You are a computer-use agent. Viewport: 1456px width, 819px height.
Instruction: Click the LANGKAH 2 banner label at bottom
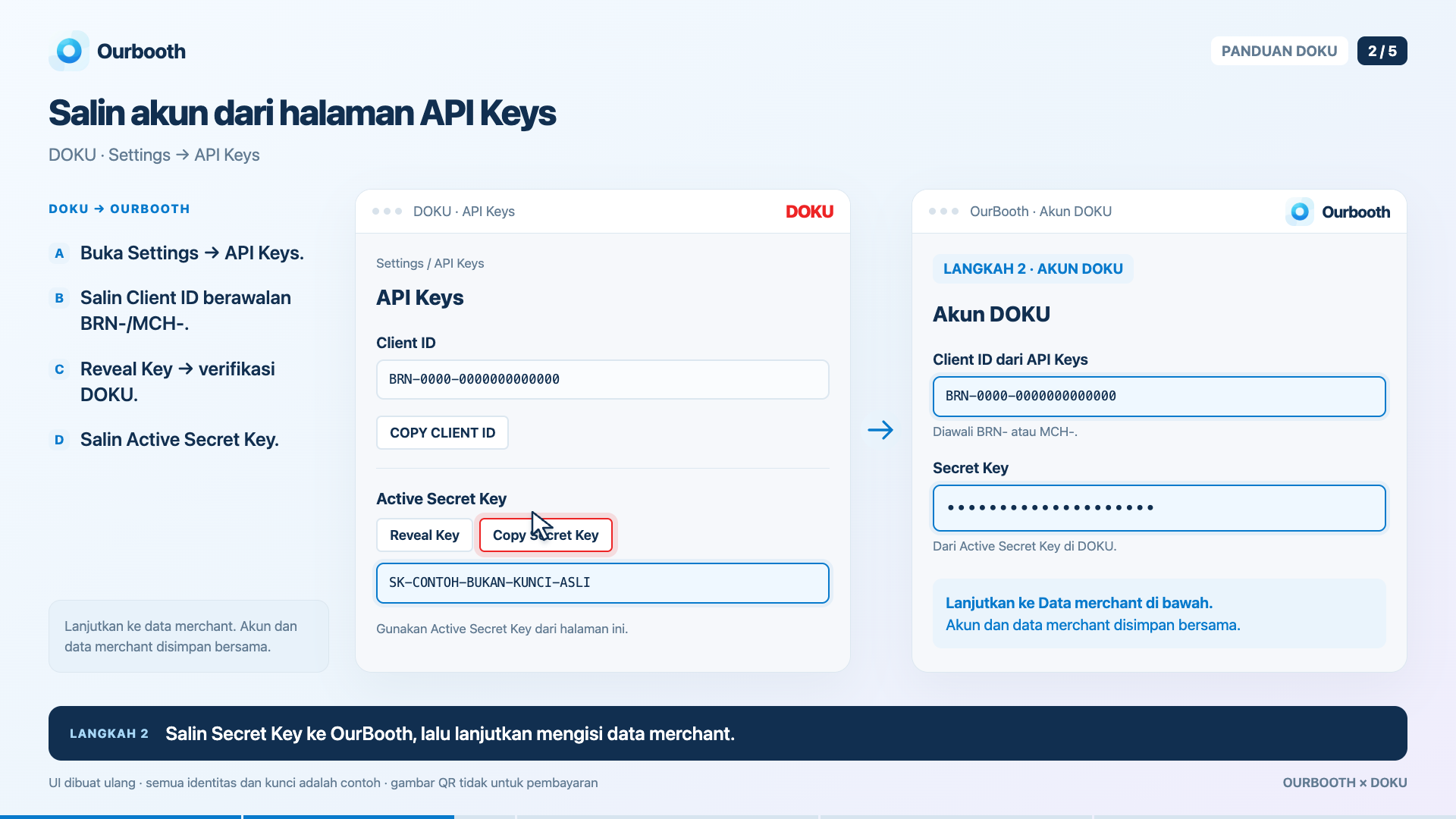click(109, 733)
